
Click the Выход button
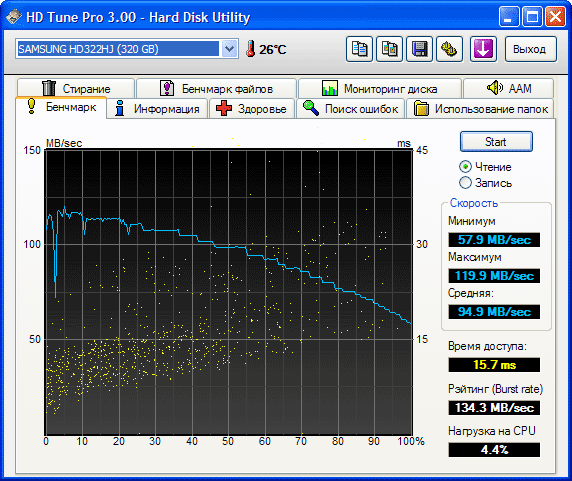point(530,49)
